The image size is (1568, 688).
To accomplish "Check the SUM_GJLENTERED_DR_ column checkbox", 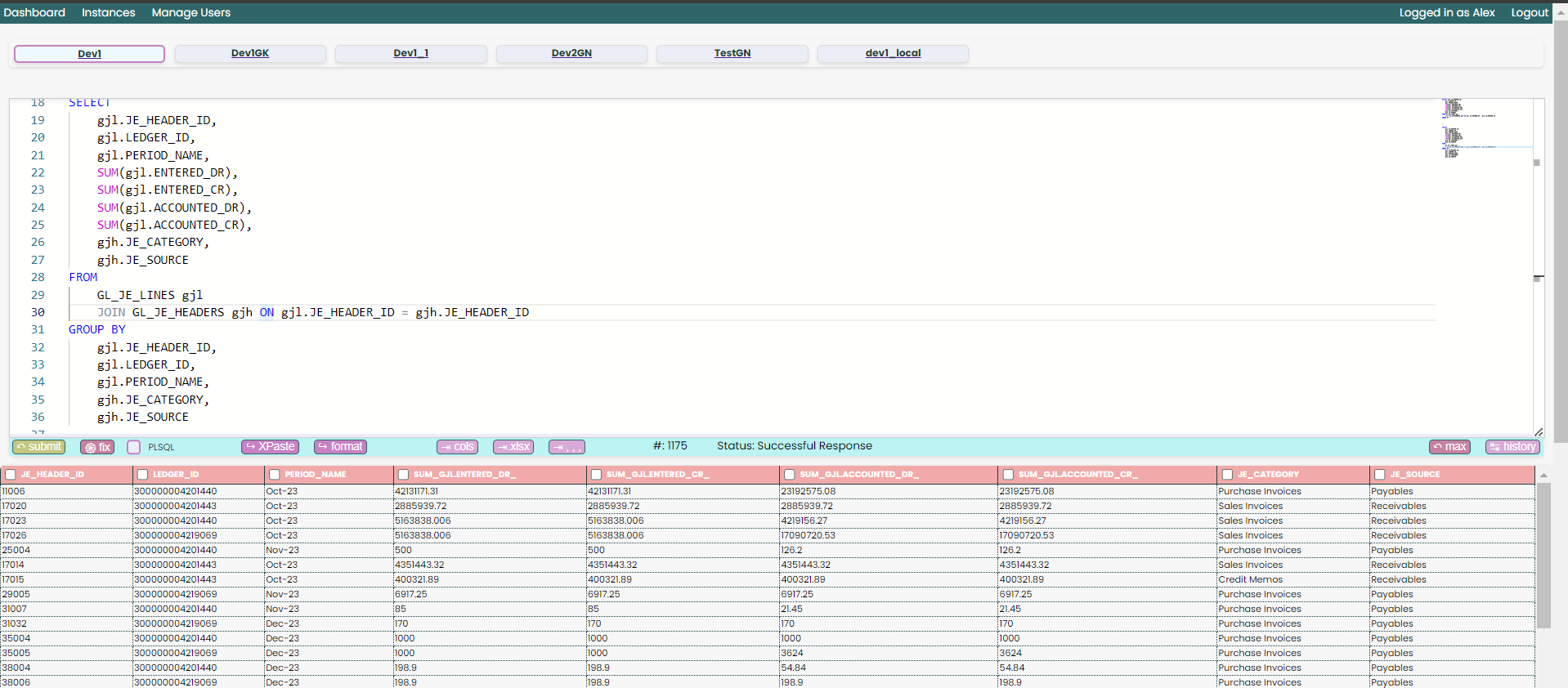I will click(403, 475).
